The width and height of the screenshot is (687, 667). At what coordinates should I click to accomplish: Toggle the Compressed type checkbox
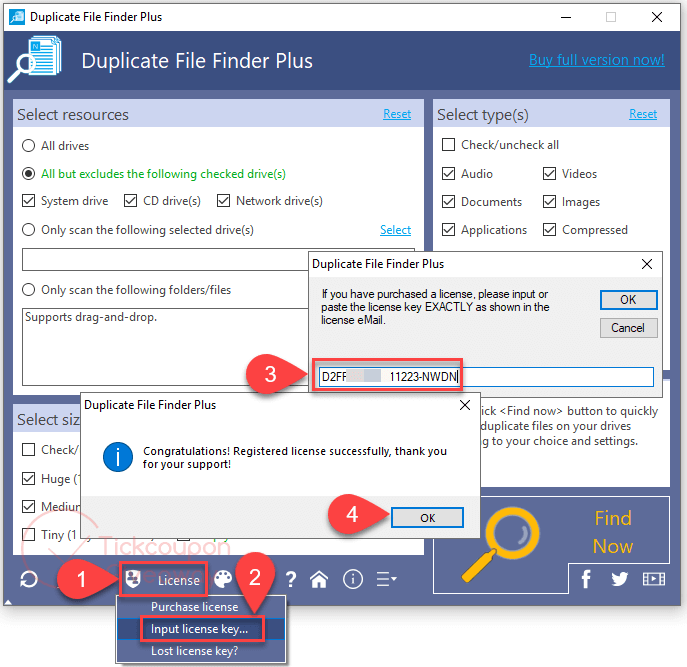pyautogui.click(x=549, y=230)
